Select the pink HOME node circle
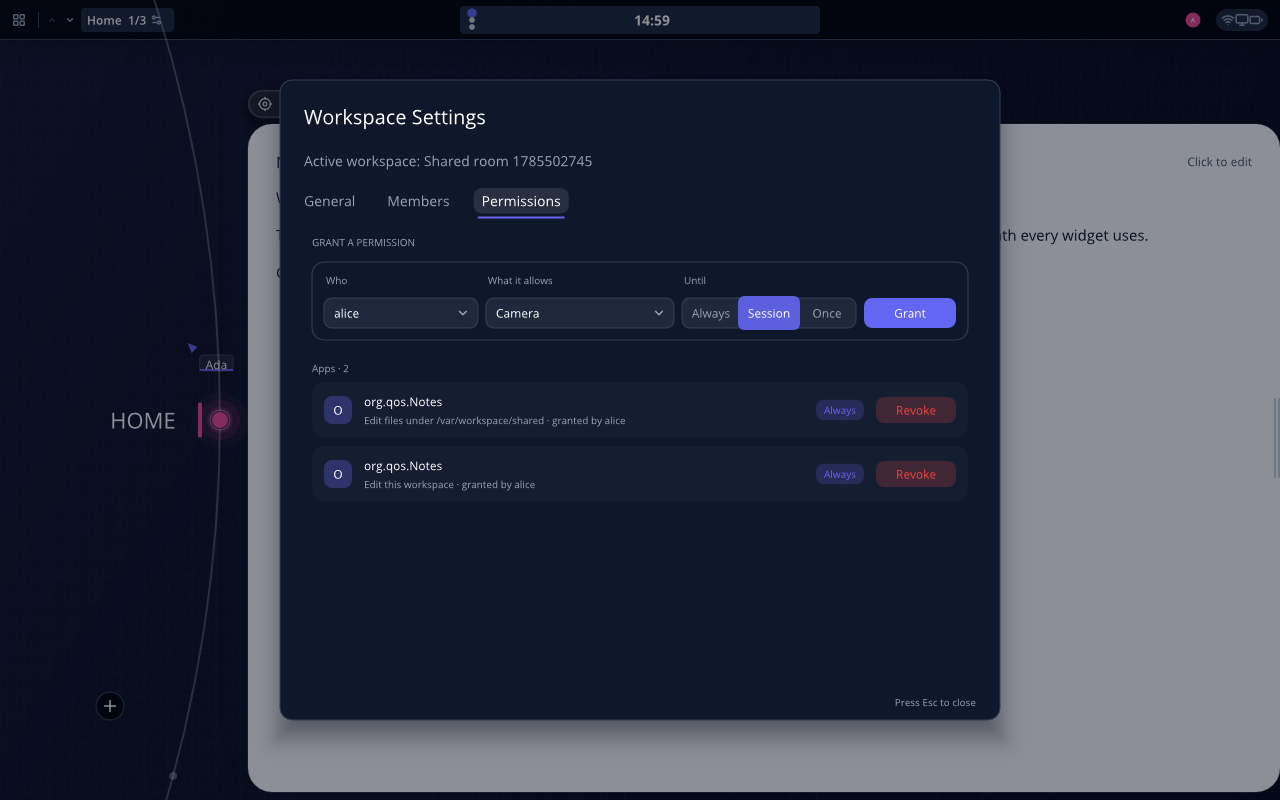Image resolution: width=1280 pixels, height=800 pixels. (220, 420)
